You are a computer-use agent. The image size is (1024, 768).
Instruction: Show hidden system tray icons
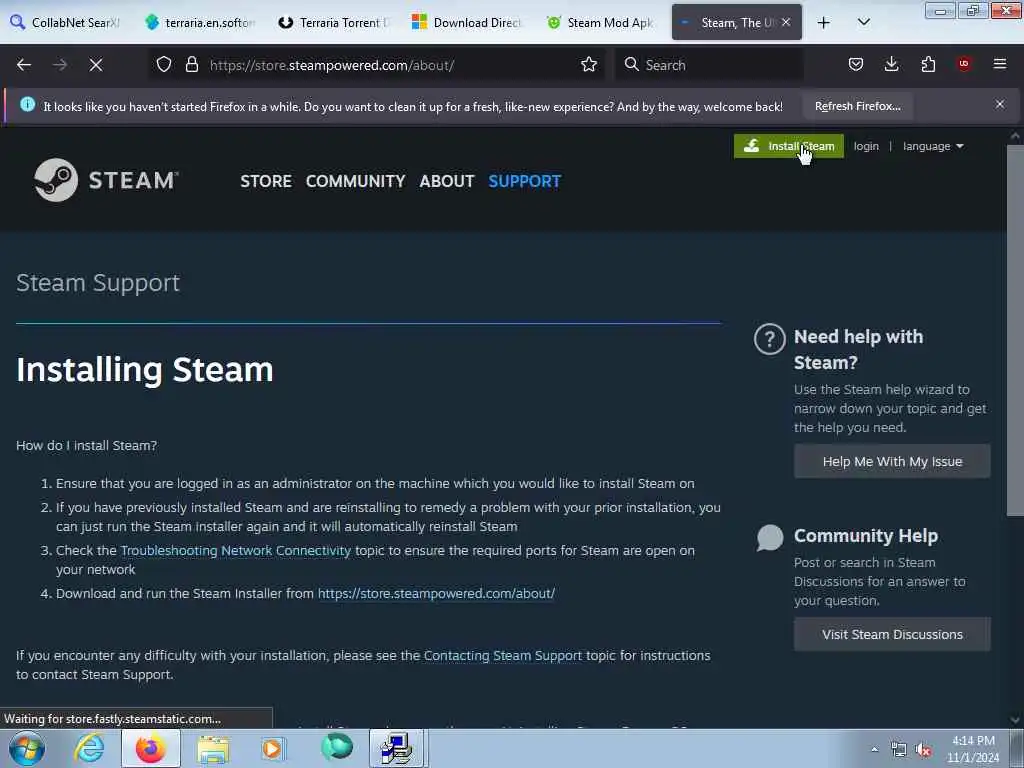click(x=874, y=749)
